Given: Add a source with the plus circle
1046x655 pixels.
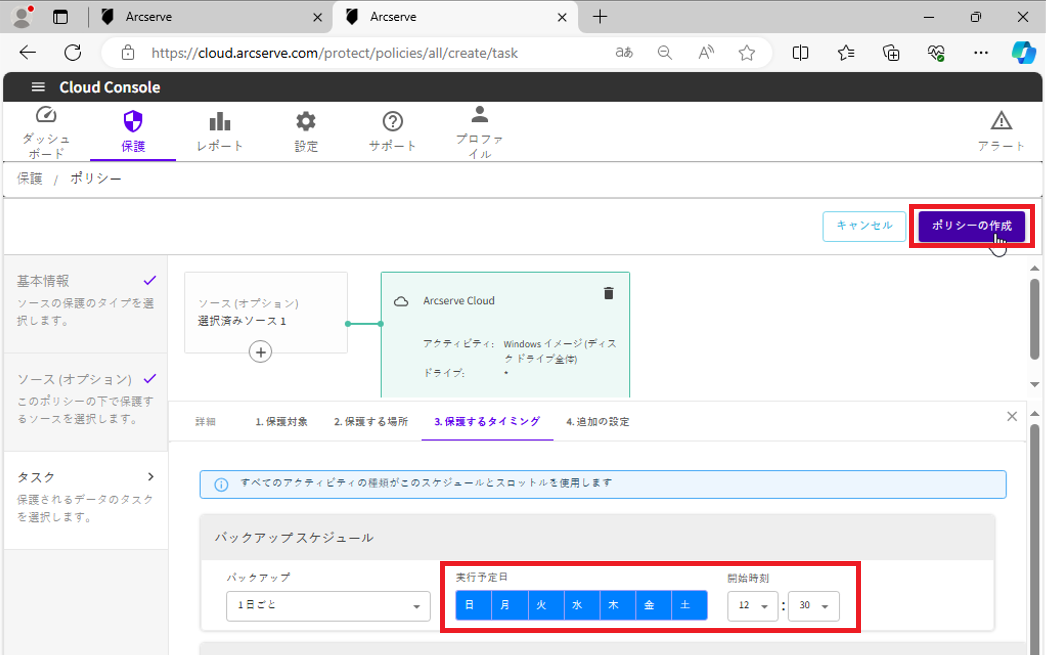Looking at the screenshot, I should coord(260,352).
